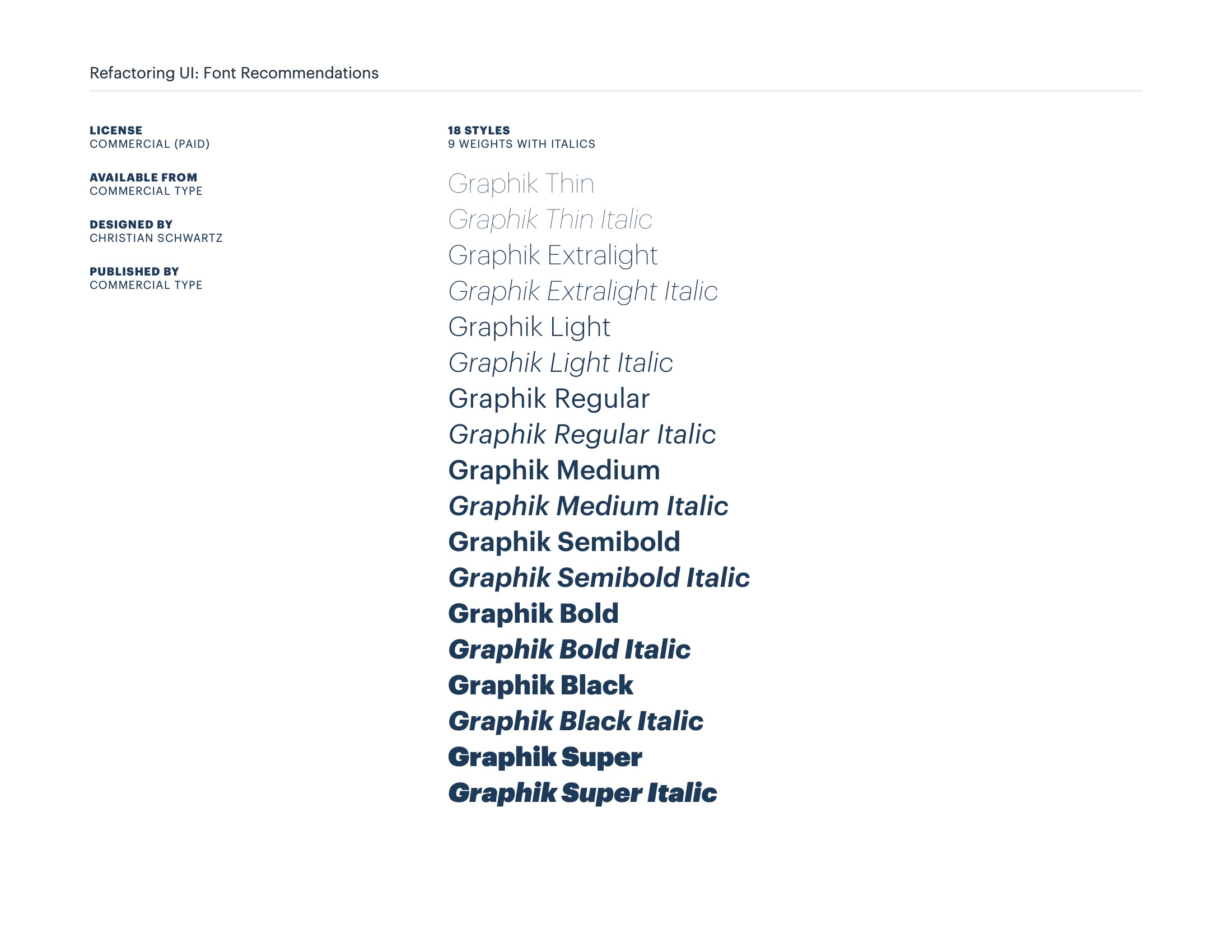This screenshot has height=952, width=1232.
Task: Click the Graphik Semibold sample
Action: pyautogui.click(x=564, y=543)
